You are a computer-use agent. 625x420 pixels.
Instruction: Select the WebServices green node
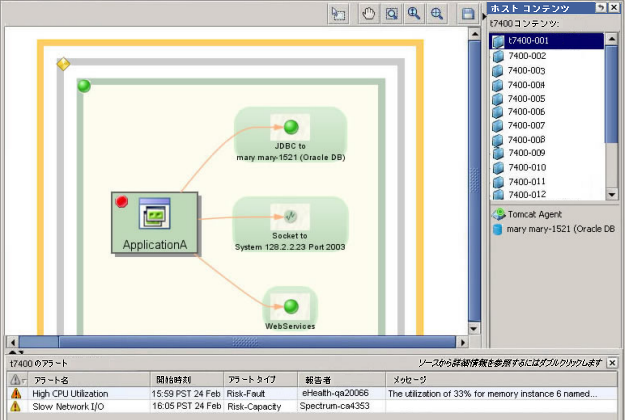point(291,306)
